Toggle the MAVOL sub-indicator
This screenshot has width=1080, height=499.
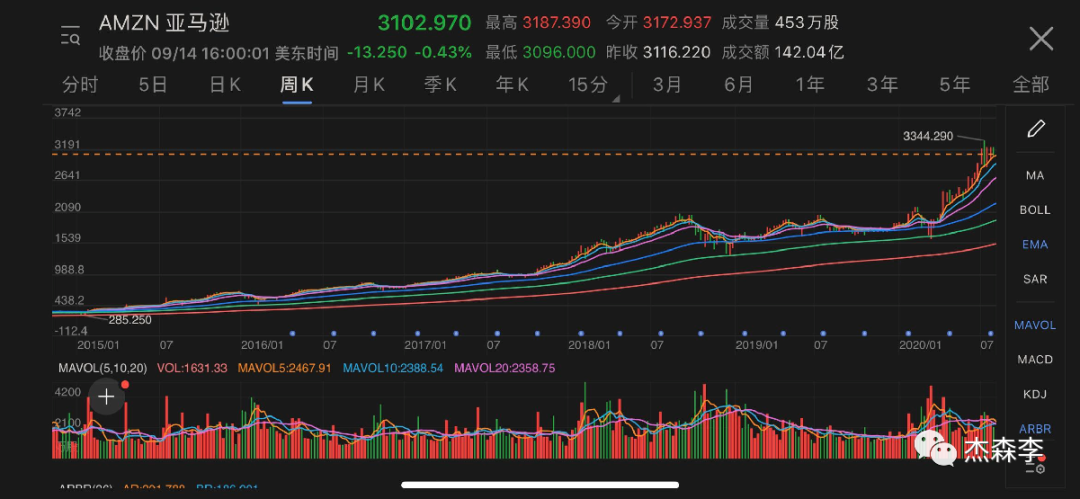coord(1035,325)
